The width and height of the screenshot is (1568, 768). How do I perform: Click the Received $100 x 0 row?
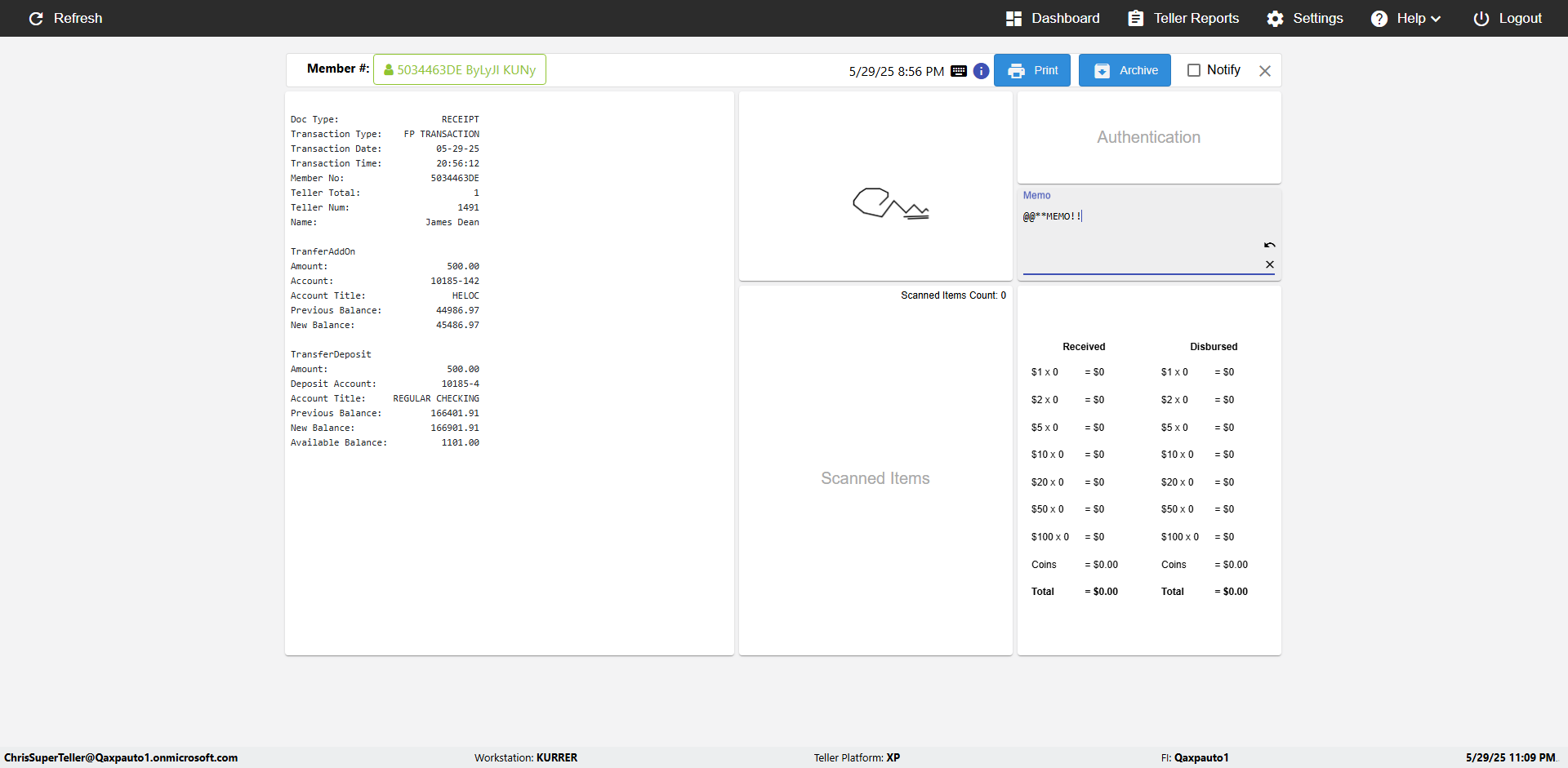[1067, 537]
